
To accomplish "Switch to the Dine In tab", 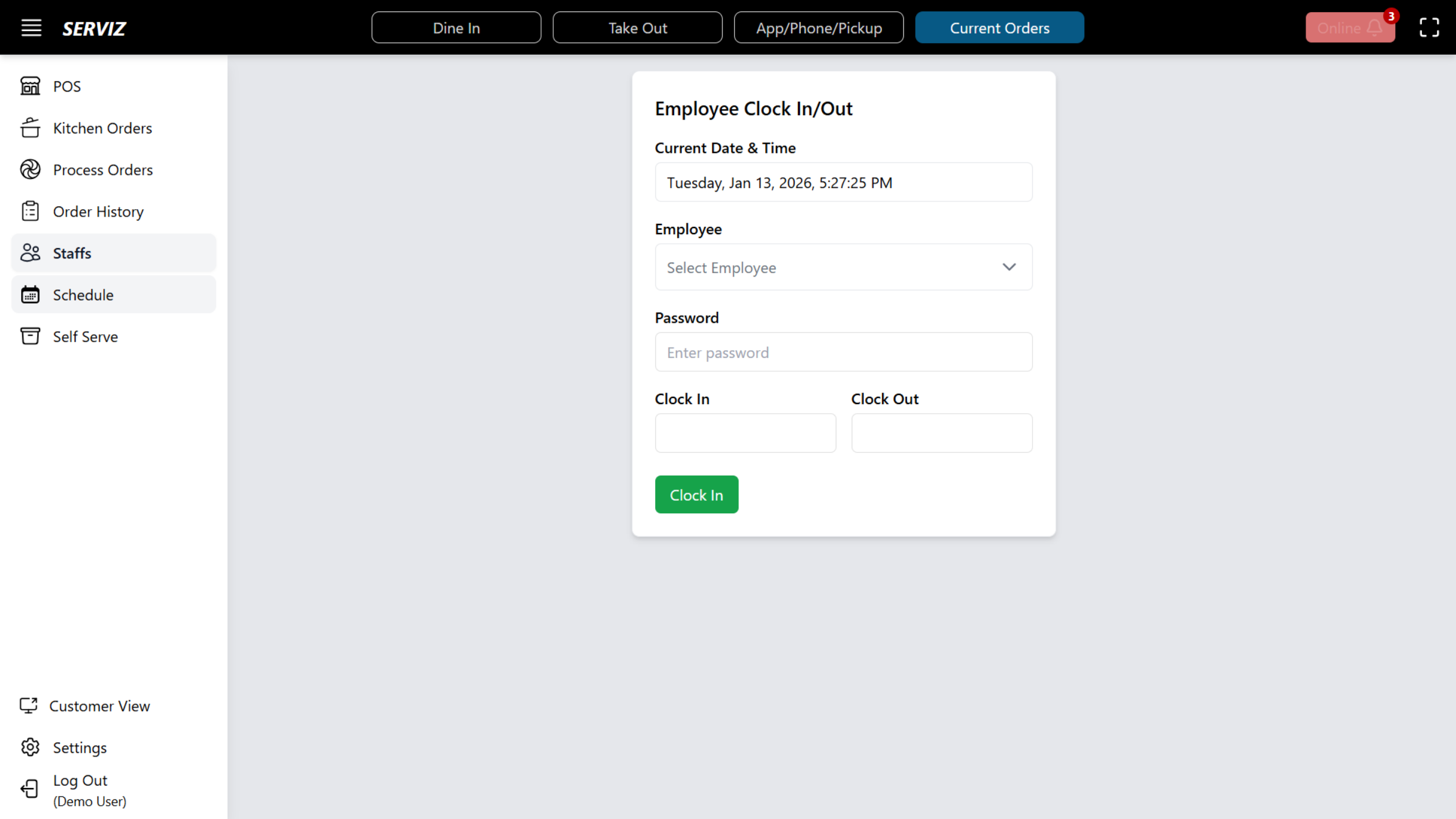I will coord(456,28).
